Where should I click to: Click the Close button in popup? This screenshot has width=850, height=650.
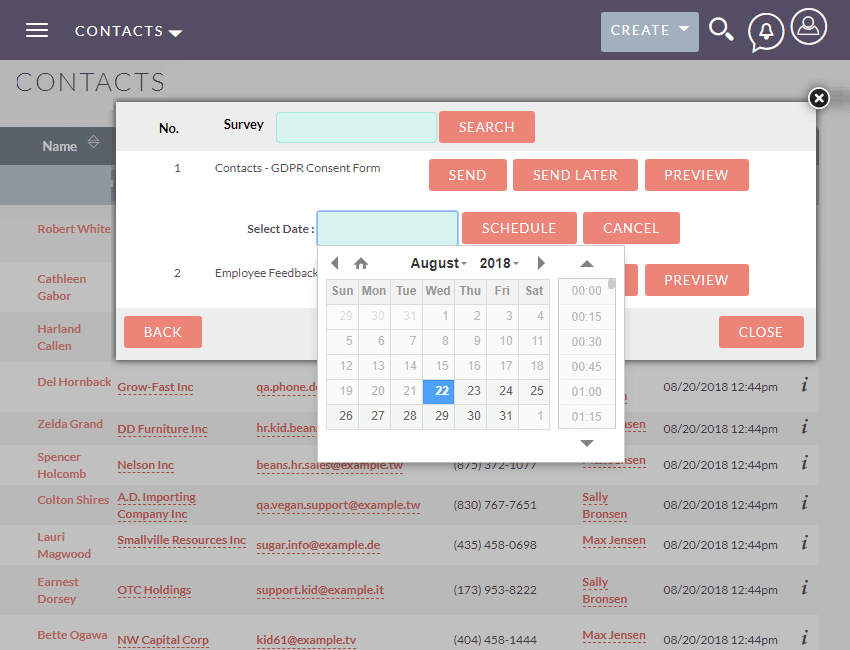point(761,332)
